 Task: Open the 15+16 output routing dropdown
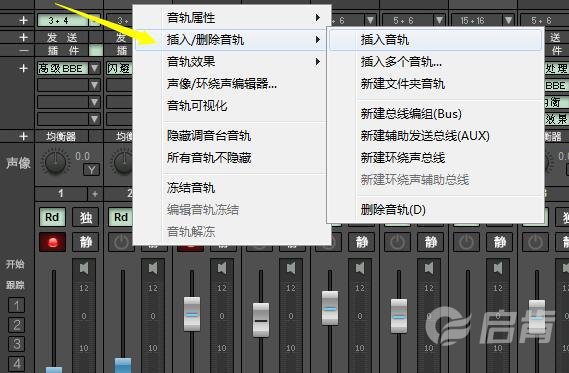coord(508,20)
